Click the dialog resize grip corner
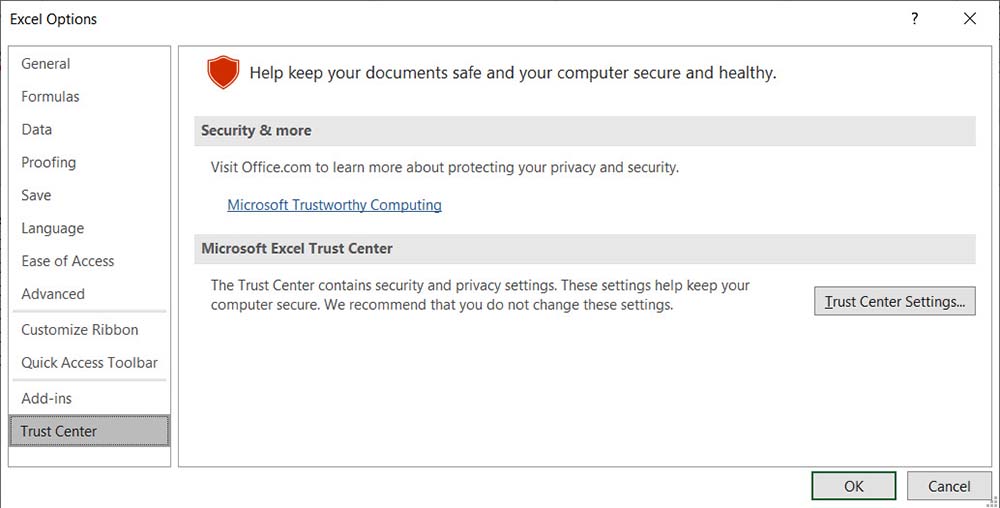This screenshot has height=508, width=1000. [993, 501]
